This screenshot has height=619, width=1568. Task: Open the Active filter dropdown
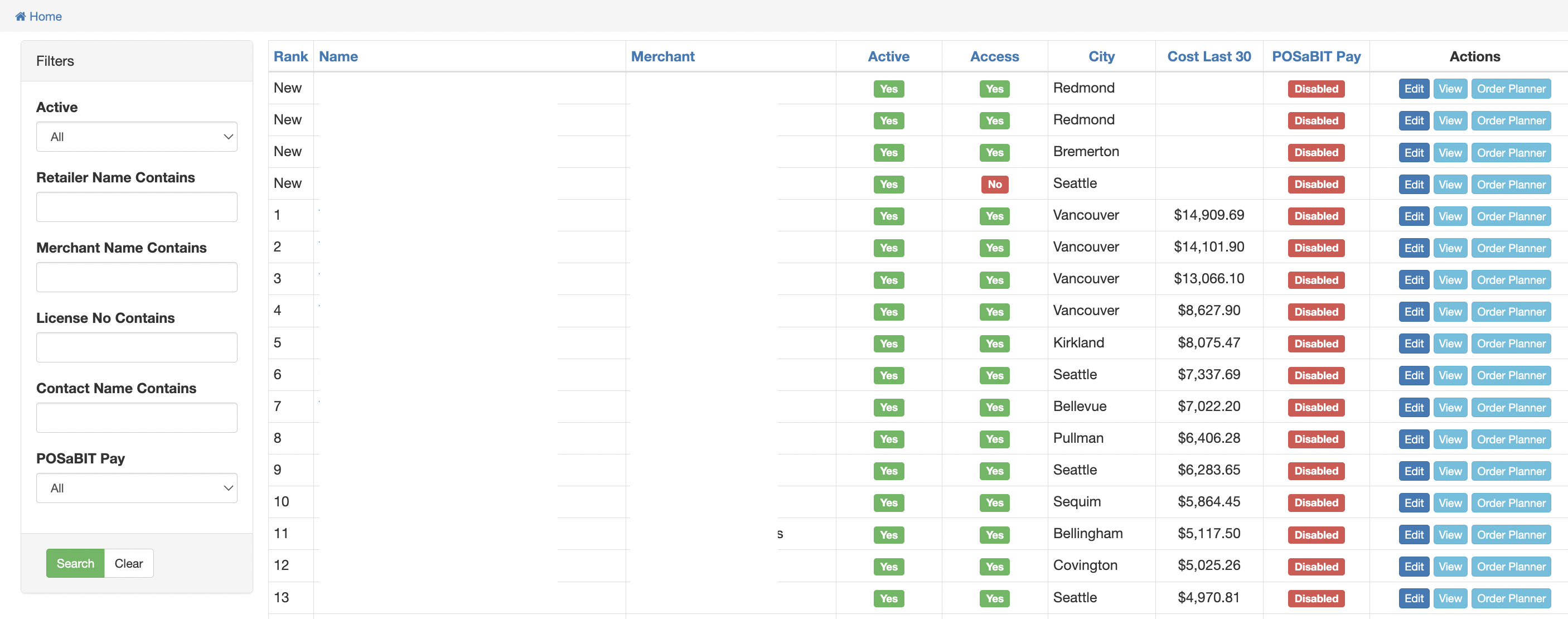137,137
